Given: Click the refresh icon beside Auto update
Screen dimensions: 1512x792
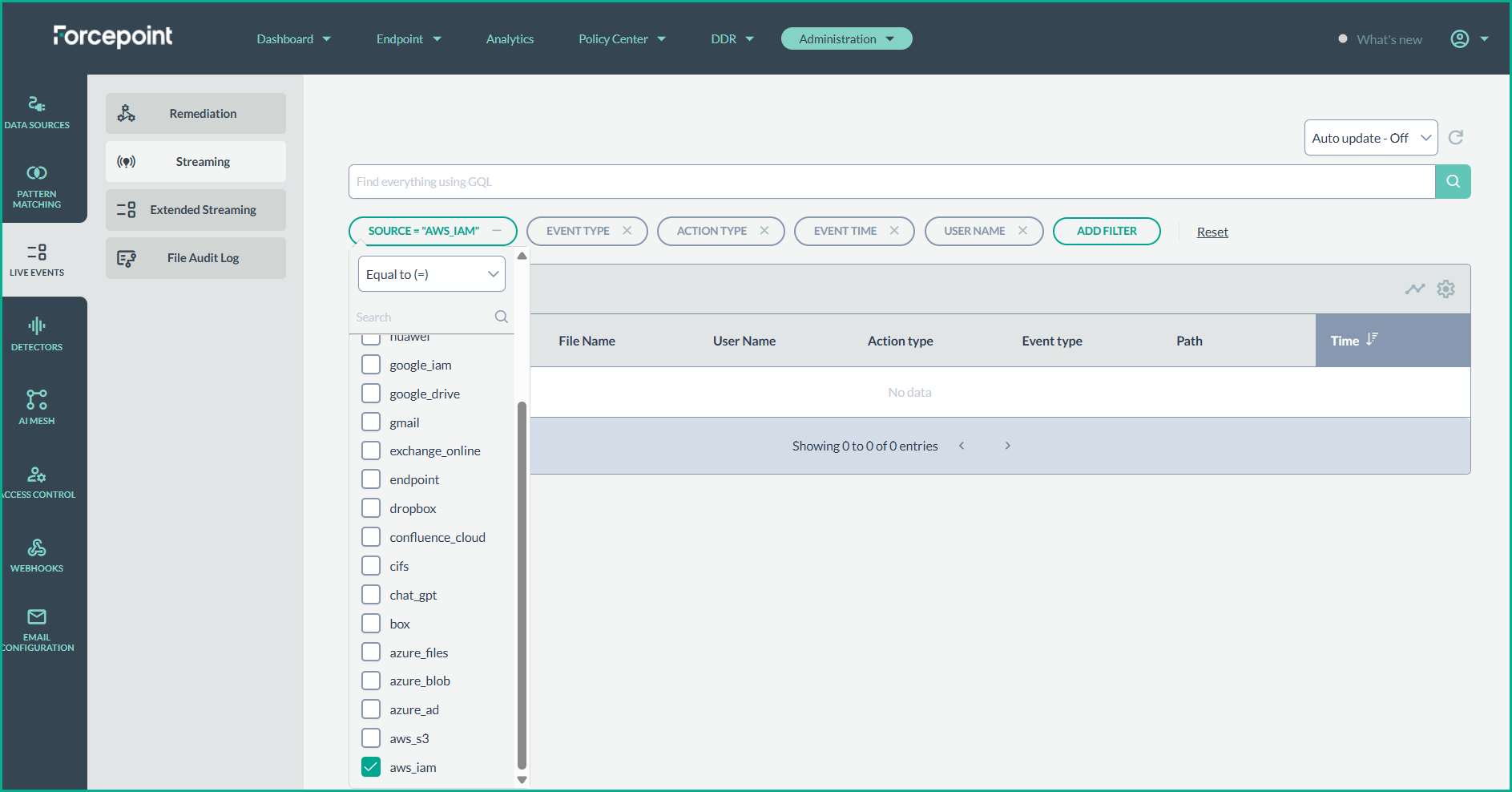Looking at the screenshot, I should tap(1456, 138).
